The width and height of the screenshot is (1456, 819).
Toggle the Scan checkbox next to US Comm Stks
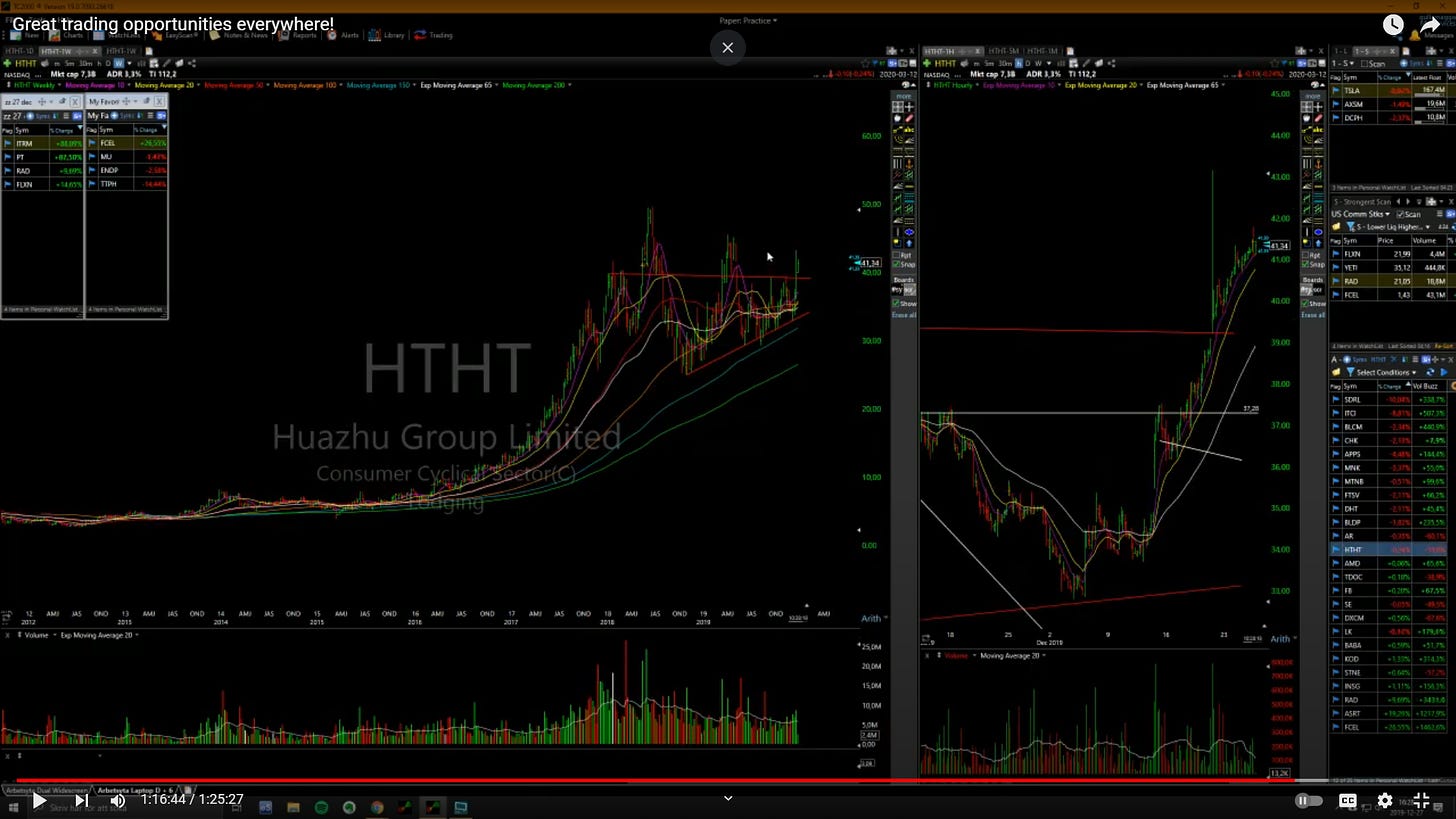coord(1400,214)
